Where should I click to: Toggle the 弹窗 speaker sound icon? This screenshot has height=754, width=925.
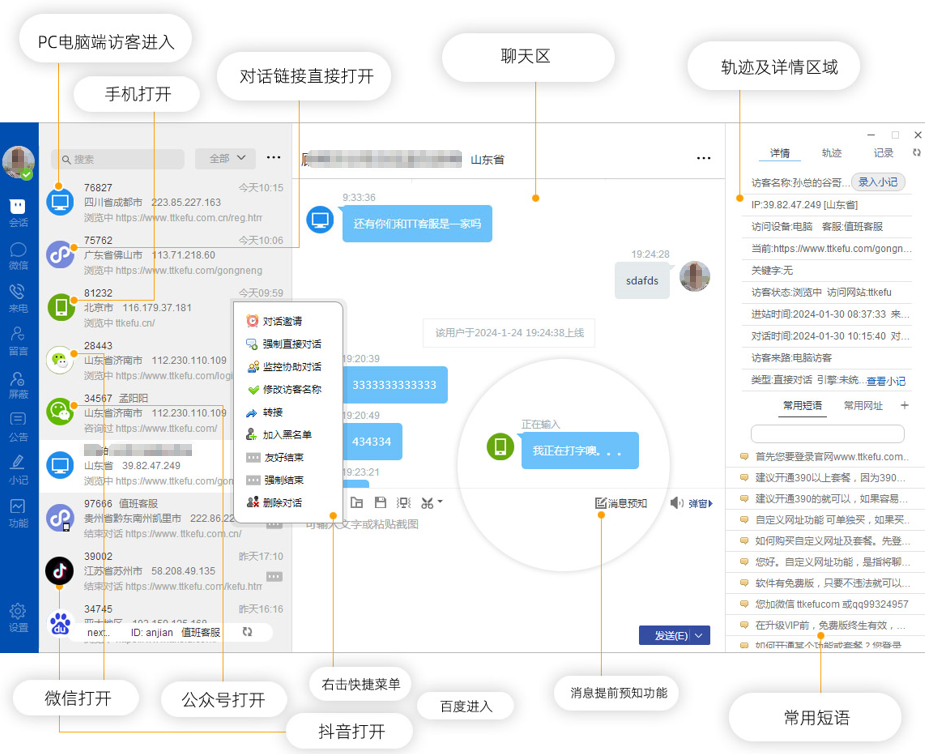pyautogui.click(x=677, y=502)
